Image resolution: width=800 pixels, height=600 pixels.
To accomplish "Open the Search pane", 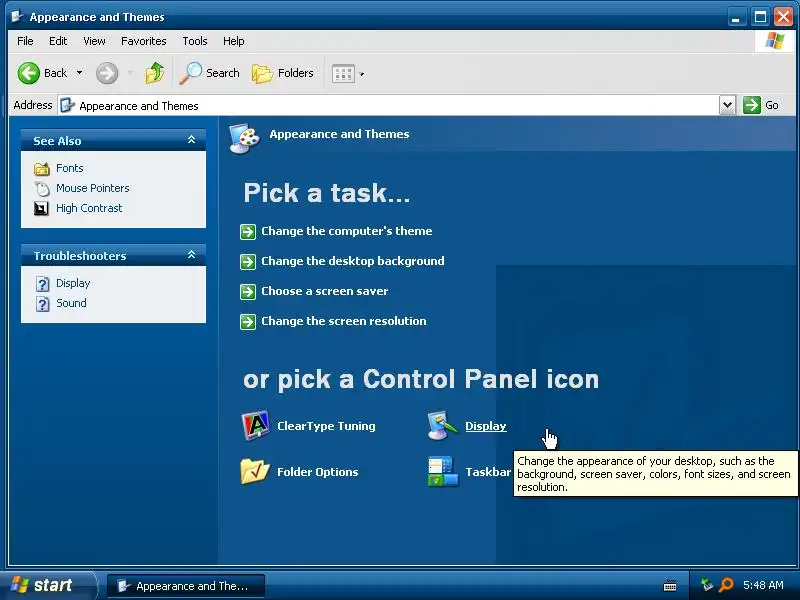I will [x=210, y=73].
